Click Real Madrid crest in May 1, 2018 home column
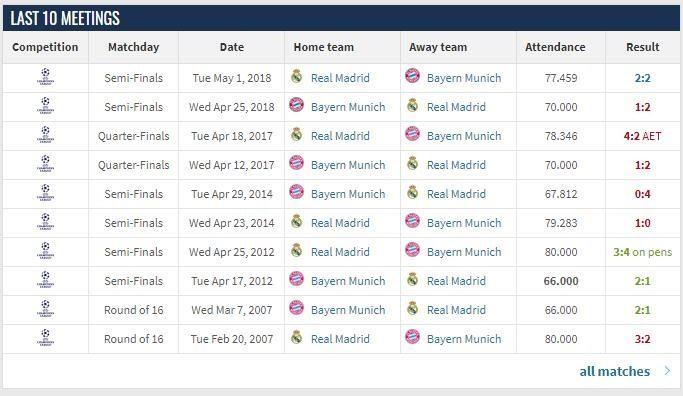Image resolution: width=683 pixels, height=396 pixels. (297, 77)
